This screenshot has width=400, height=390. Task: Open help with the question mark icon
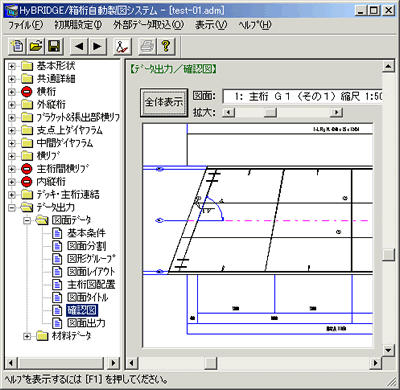[166, 46]
